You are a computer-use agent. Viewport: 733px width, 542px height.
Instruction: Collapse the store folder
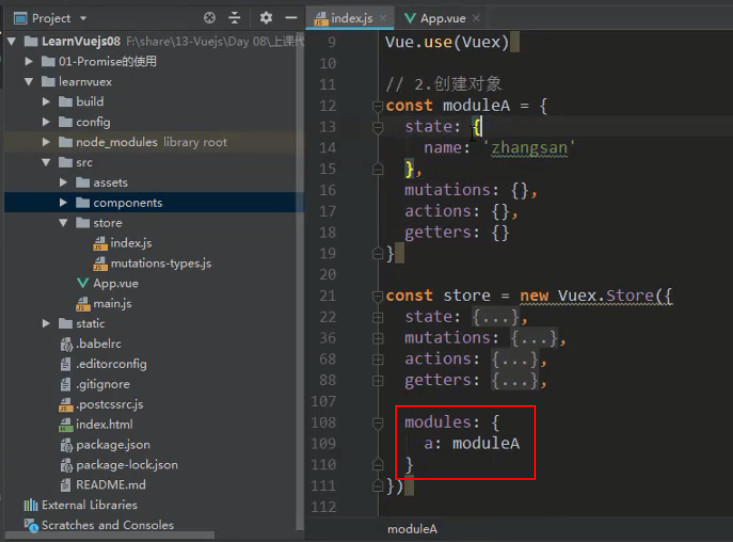[x=64, y=223]
